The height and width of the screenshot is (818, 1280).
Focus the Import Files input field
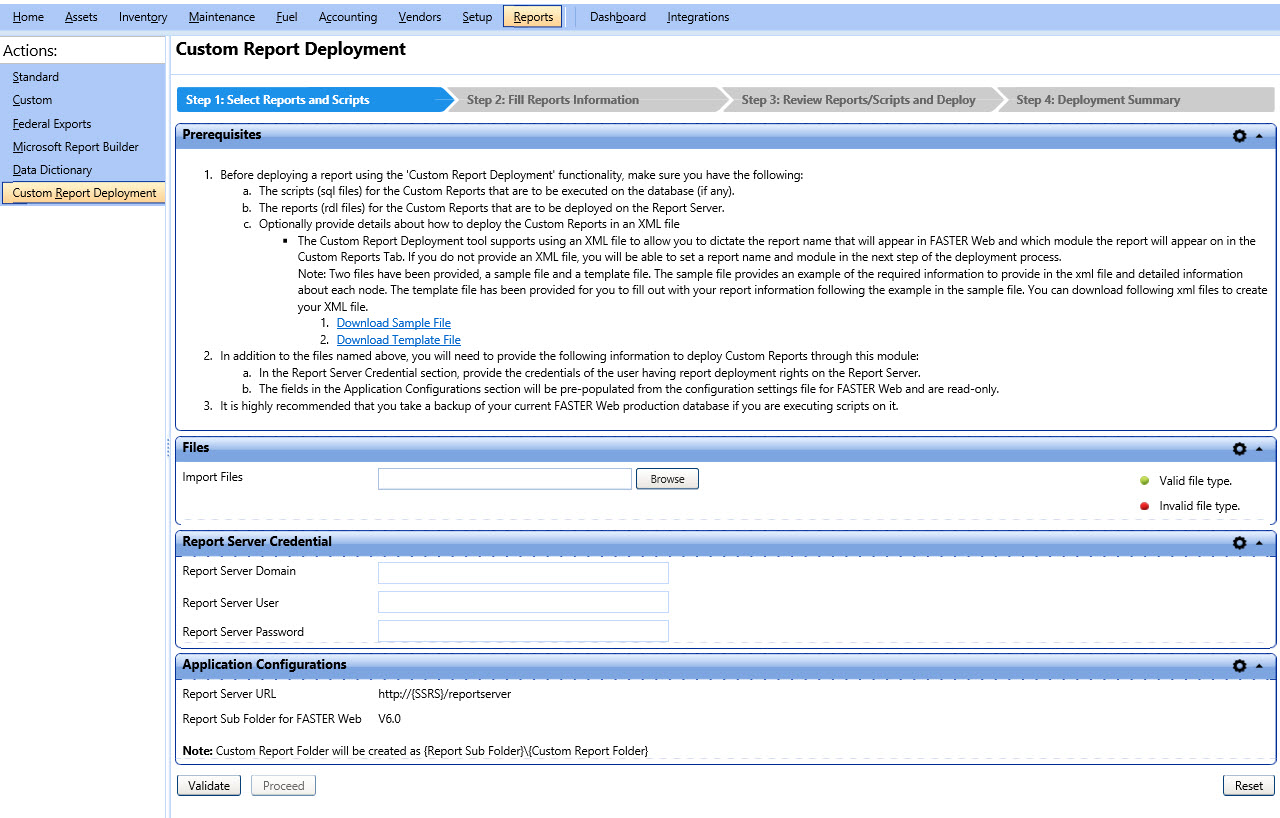tap(505, 479)
